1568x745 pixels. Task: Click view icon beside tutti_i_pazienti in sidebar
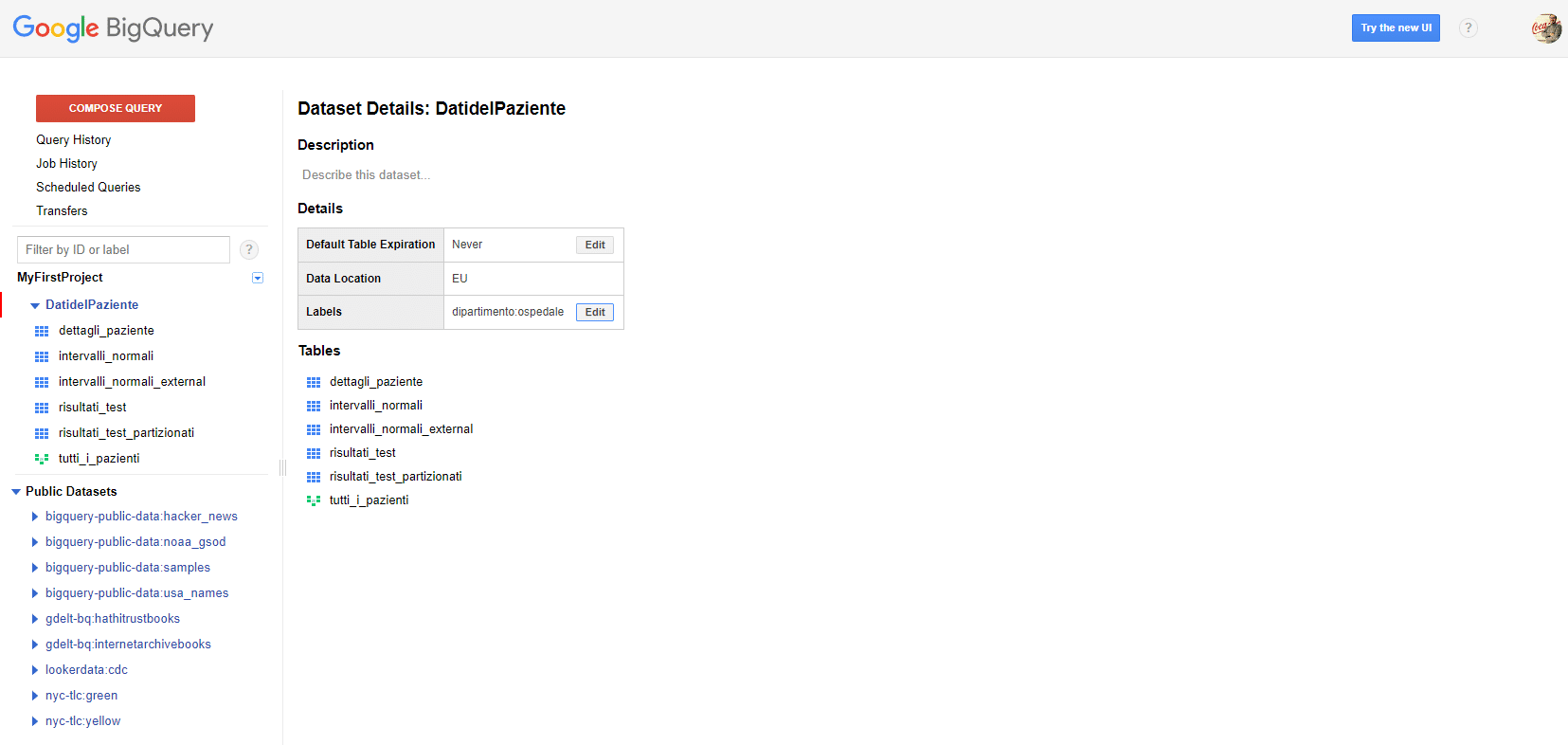tap(42, 459)
